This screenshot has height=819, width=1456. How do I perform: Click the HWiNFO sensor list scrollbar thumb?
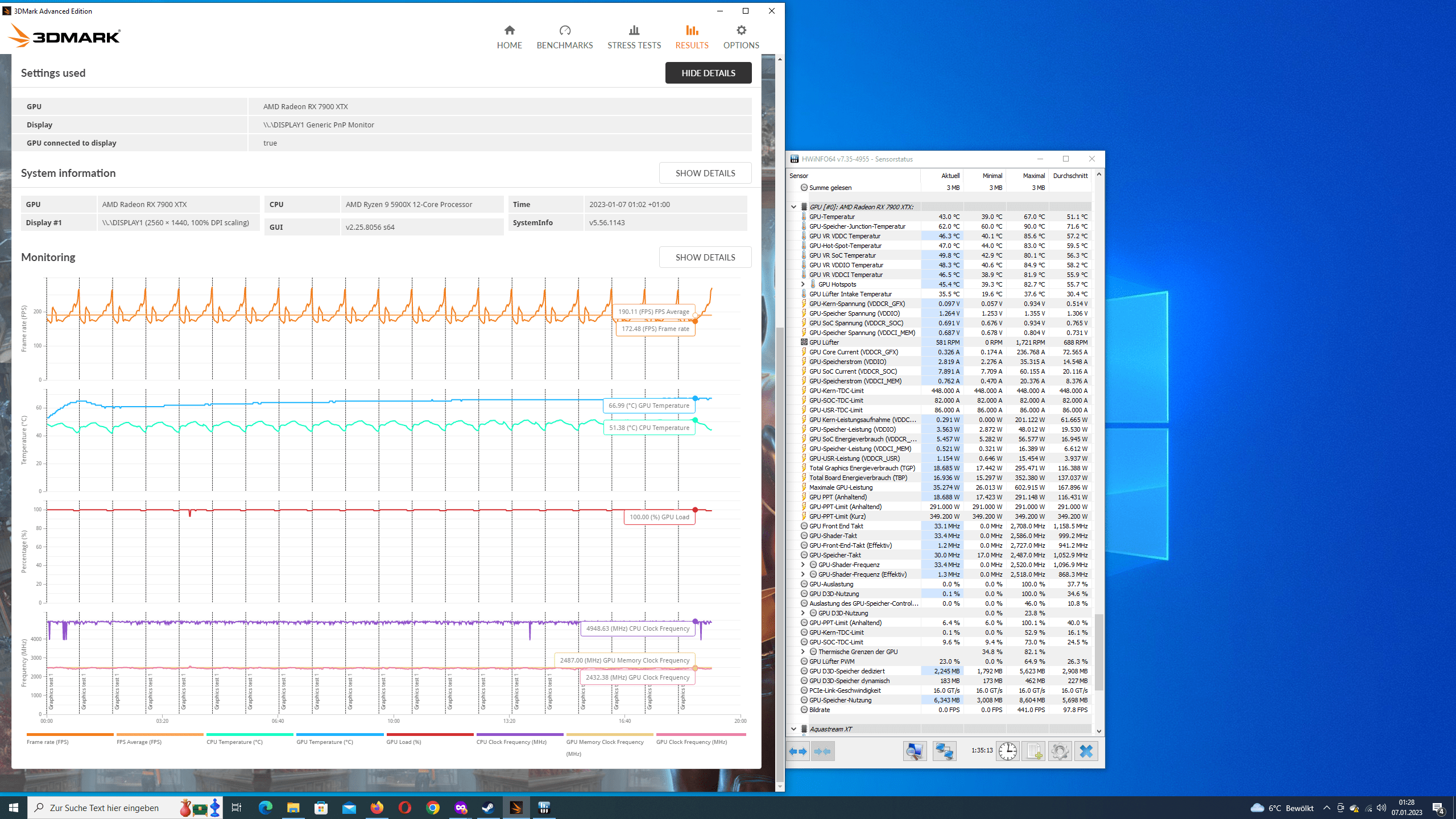[1099, 652]
